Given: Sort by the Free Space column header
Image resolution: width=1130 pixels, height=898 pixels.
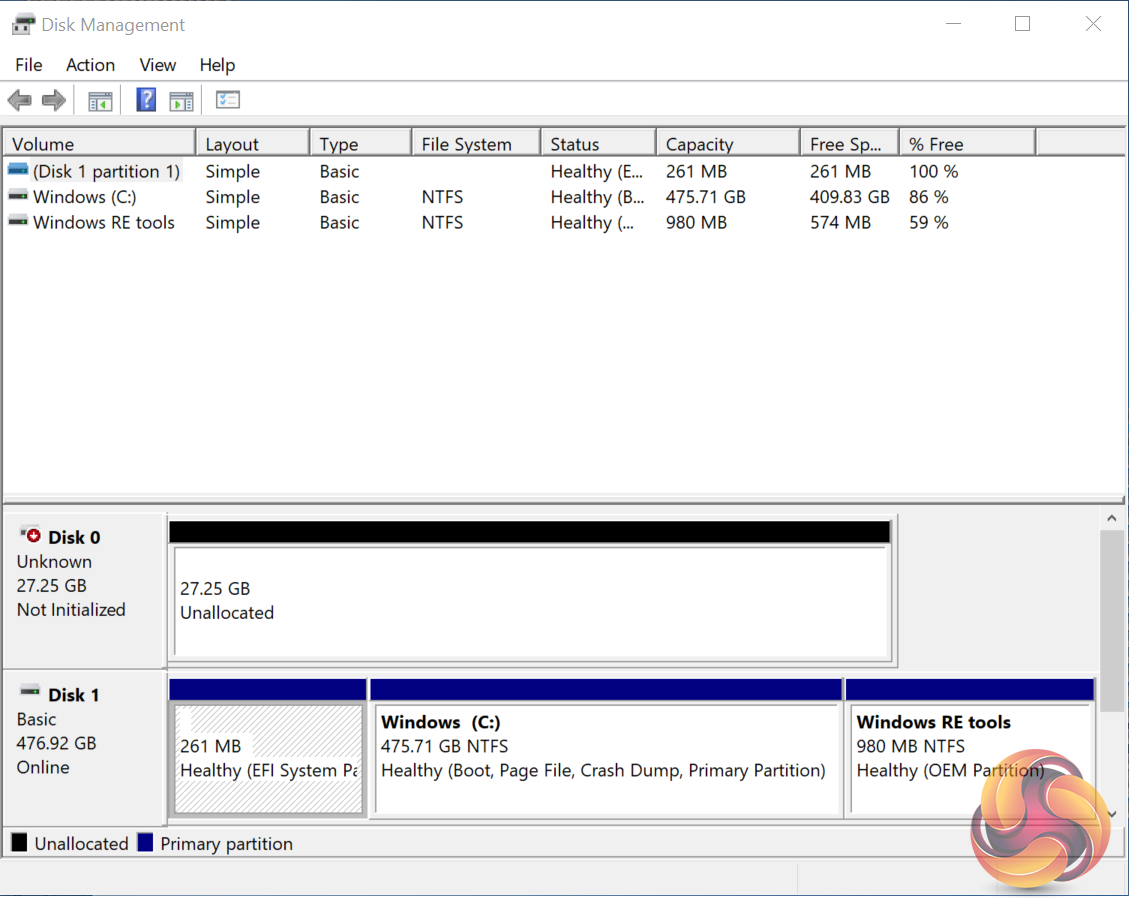Looking at the screenshot, I should 850,143.
